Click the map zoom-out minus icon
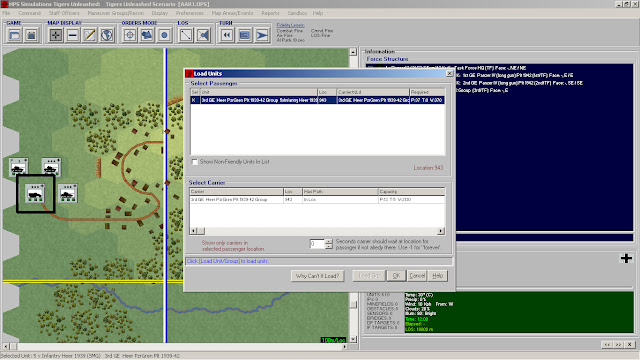Viewport: 640px width, 360px height. click(73, 35)
